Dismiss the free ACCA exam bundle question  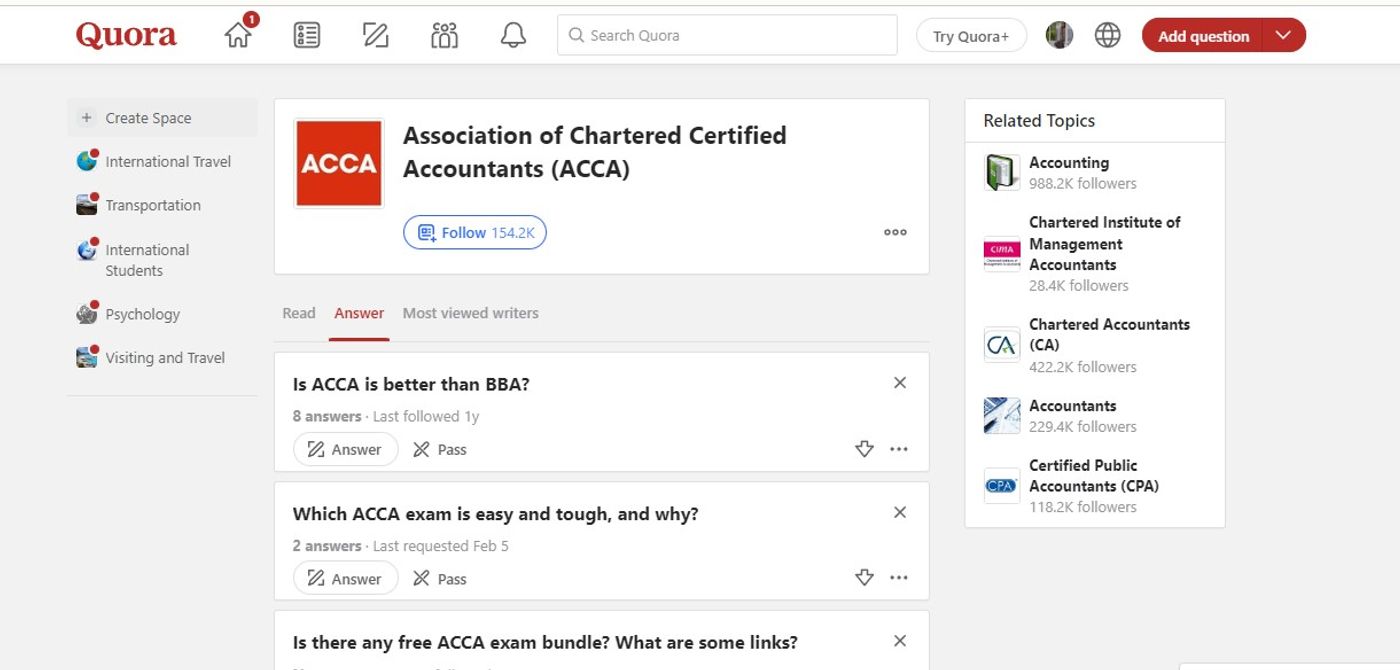click(900, 641)
